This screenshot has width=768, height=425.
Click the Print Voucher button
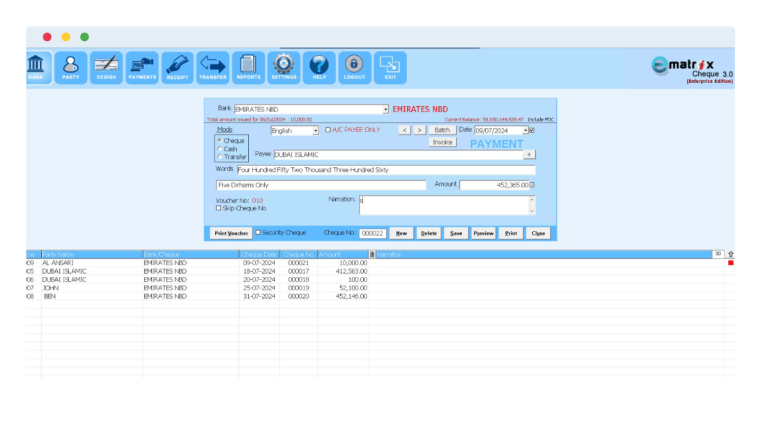(x=231, y=232)
